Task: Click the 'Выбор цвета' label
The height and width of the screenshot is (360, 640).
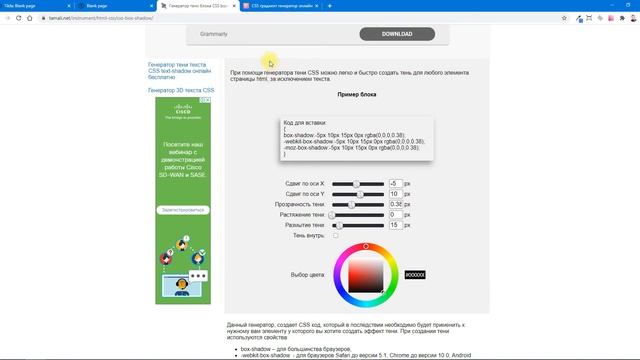Action: coord(307,275)
